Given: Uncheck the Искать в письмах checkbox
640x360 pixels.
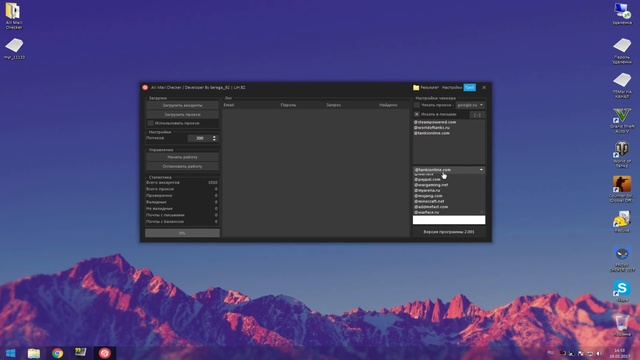Looking at the screenshot, I should [x=417, y=114].
